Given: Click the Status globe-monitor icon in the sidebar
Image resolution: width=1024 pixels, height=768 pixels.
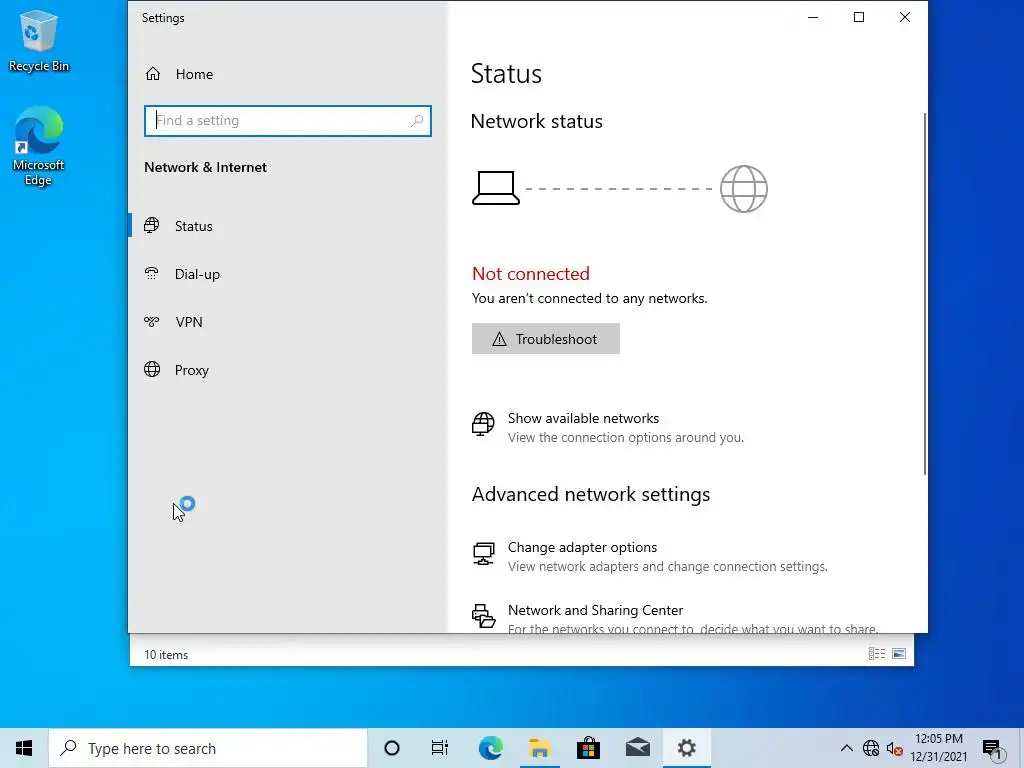Looking at the screenshot, I should point(152,225).
